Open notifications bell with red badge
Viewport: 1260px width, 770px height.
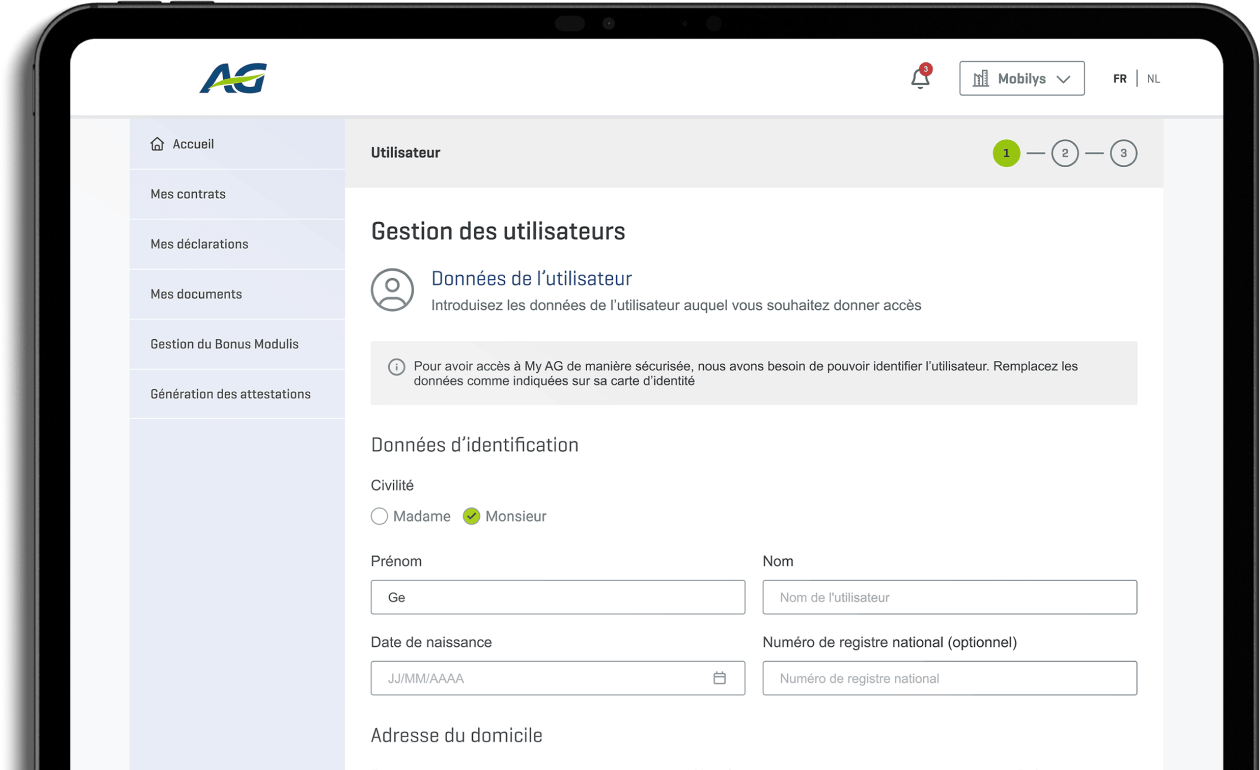point(921,77)
